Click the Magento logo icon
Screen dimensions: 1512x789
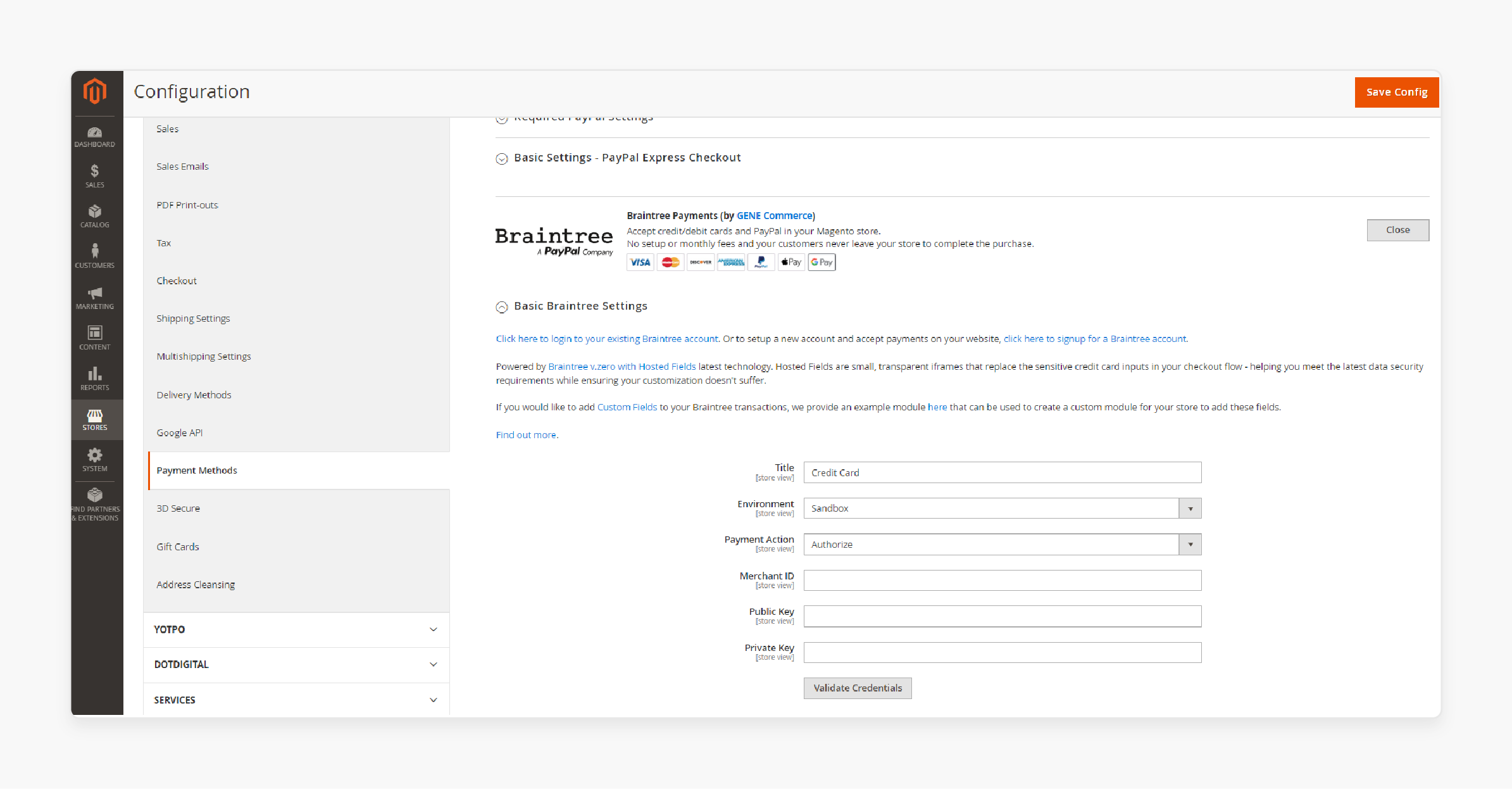(95, 91)
